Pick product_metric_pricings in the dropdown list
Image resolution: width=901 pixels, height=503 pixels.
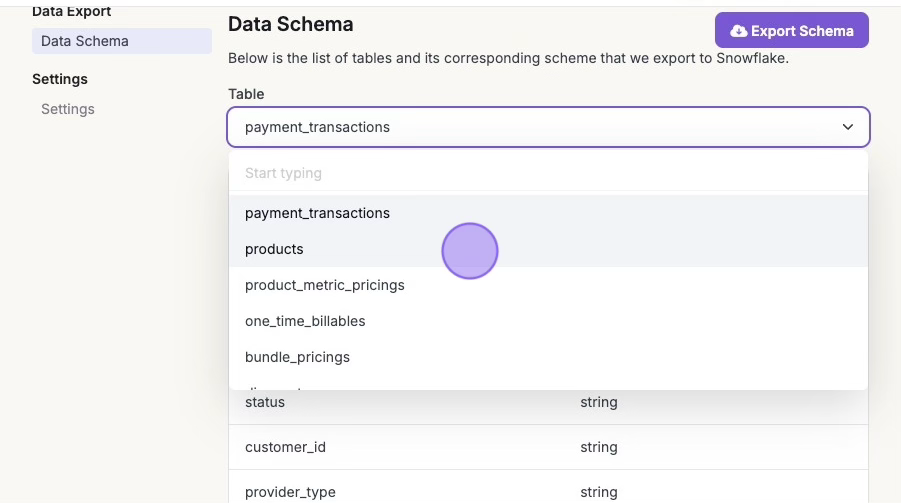[325, 285]
